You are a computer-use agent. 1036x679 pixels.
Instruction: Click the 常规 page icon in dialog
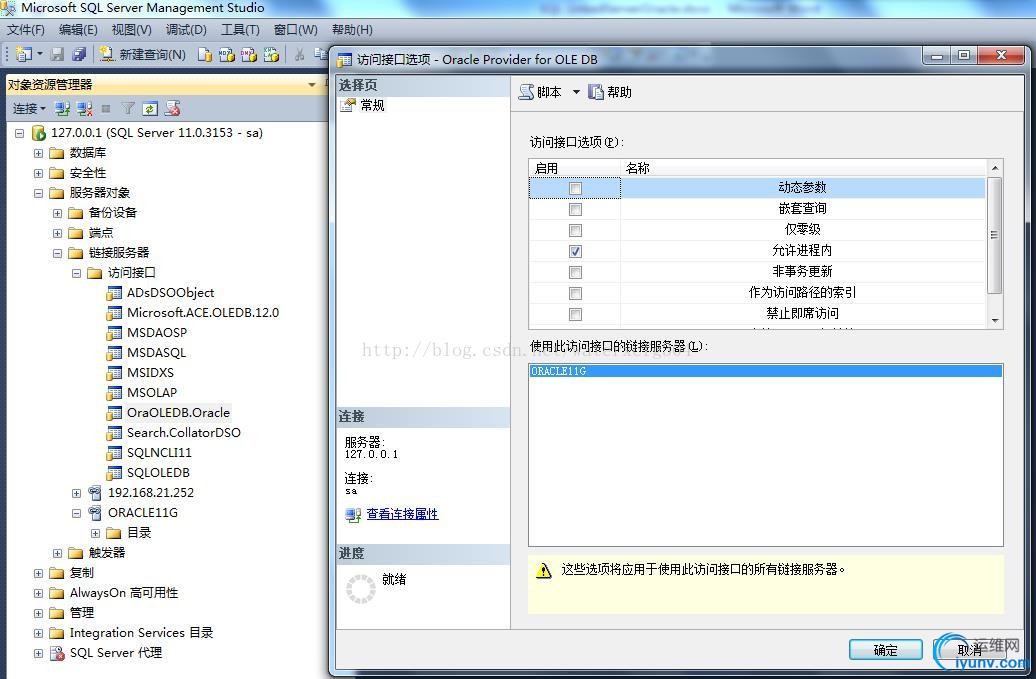pos(348,106)
